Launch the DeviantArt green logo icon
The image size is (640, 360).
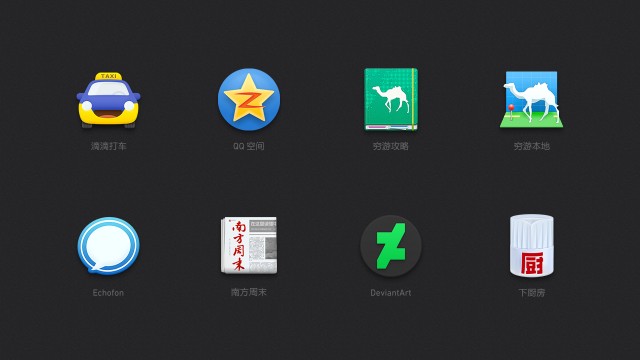coord(391,246)
